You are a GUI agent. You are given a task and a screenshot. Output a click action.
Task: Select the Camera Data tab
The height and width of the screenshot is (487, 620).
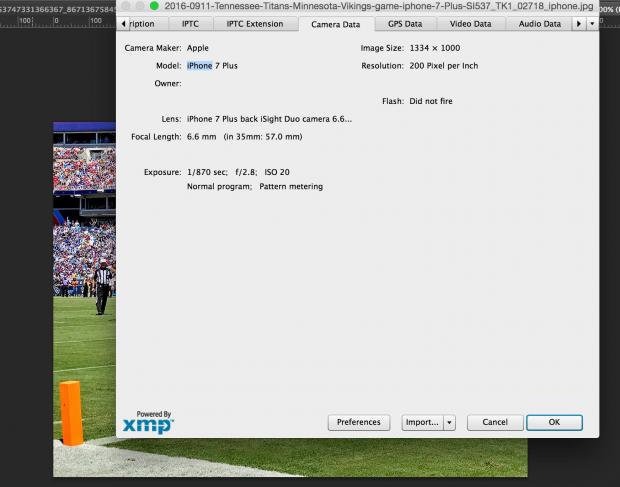[335, 23]
